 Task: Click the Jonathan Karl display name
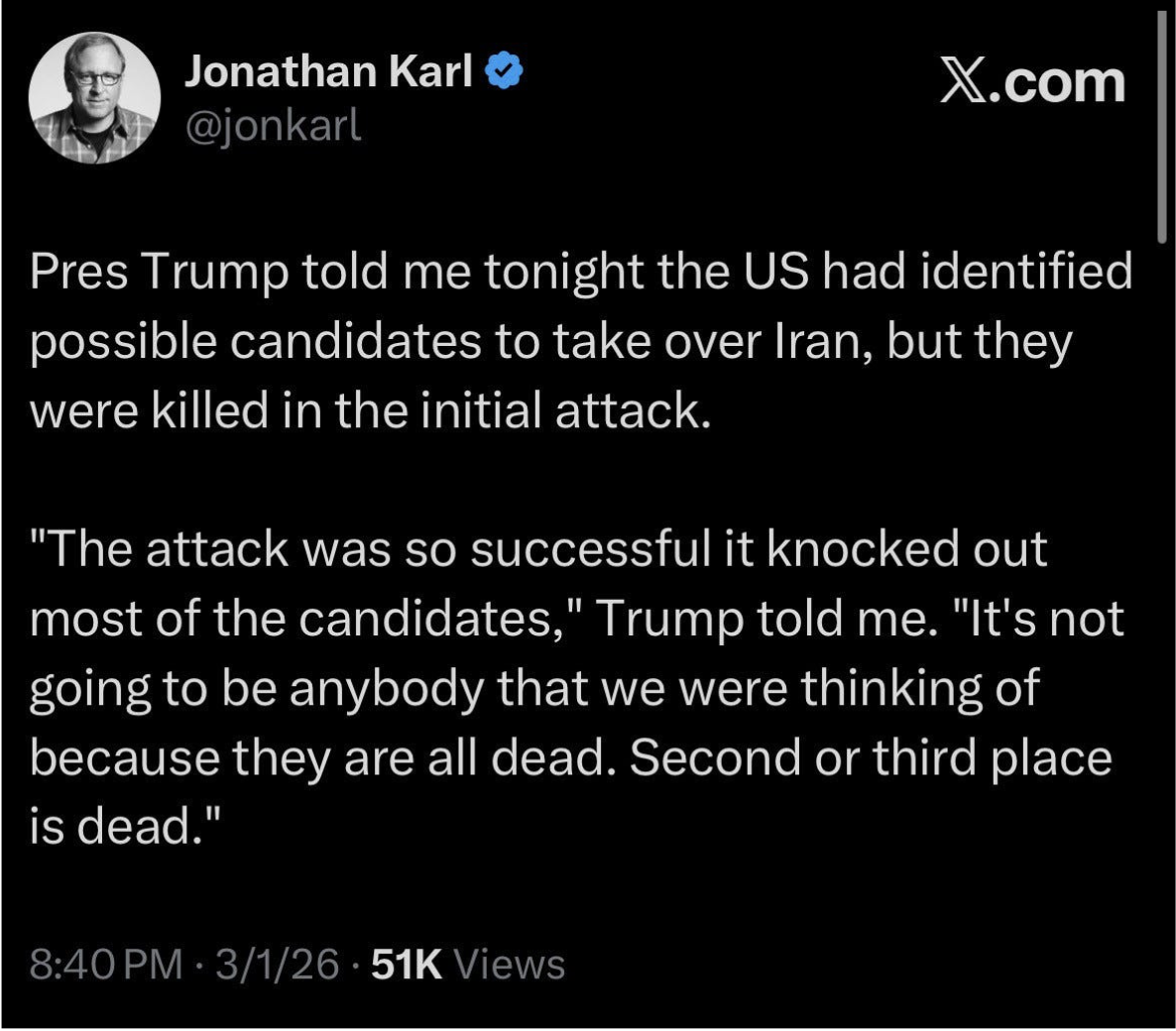[329, 71]
